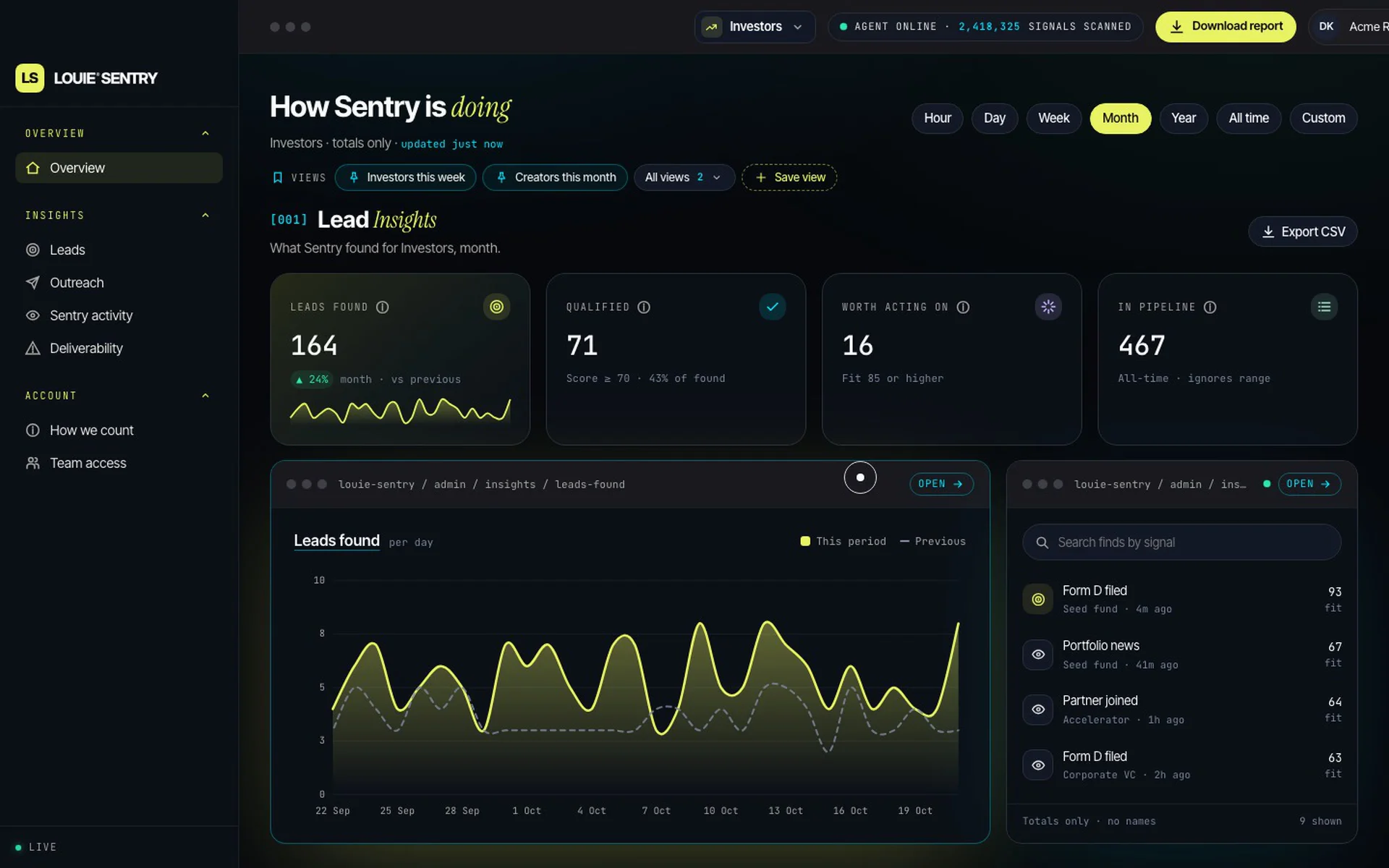Click the info icon next to Leads Found

[383, 307]
